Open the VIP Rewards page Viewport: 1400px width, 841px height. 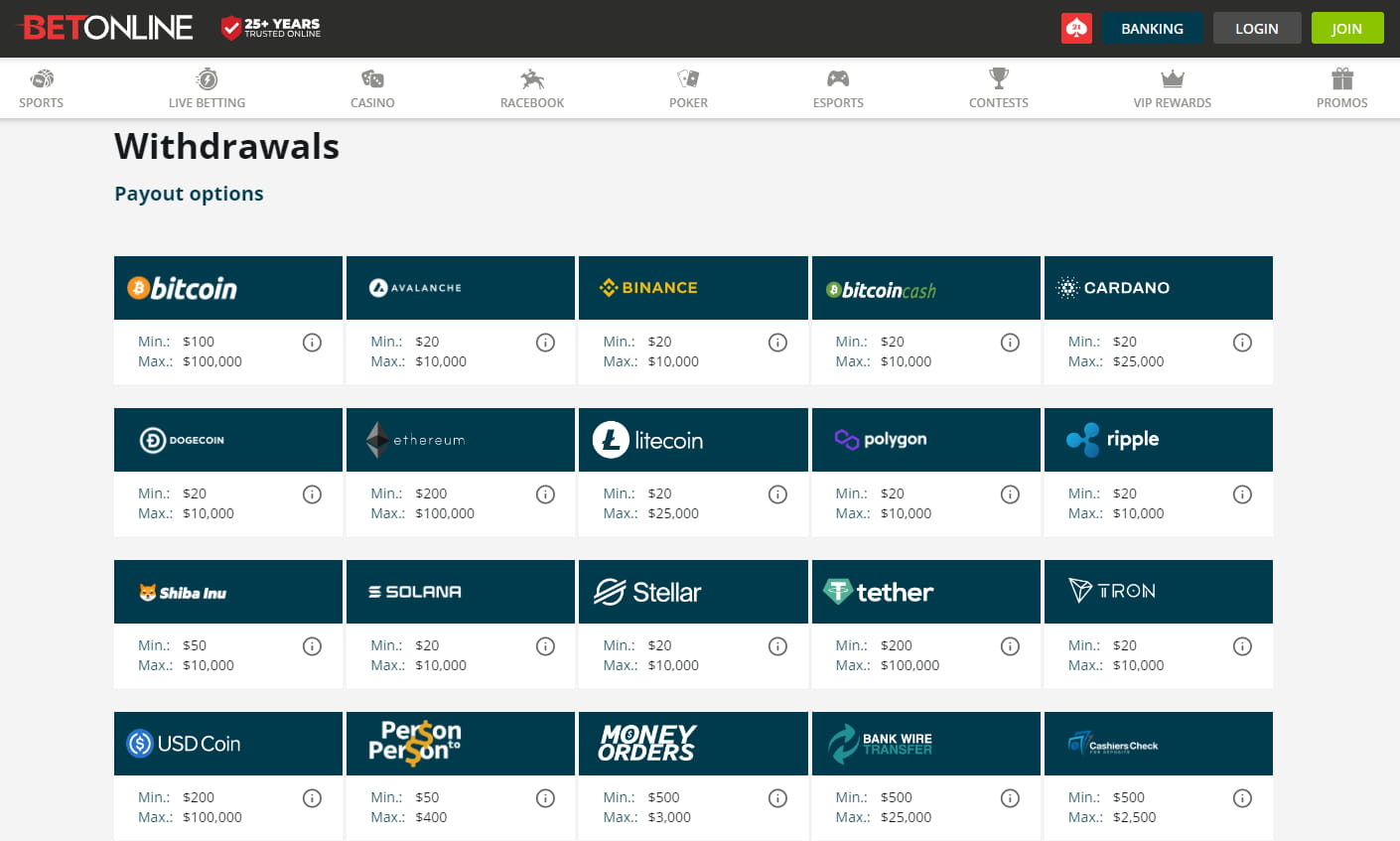[x=1172, y=88]
